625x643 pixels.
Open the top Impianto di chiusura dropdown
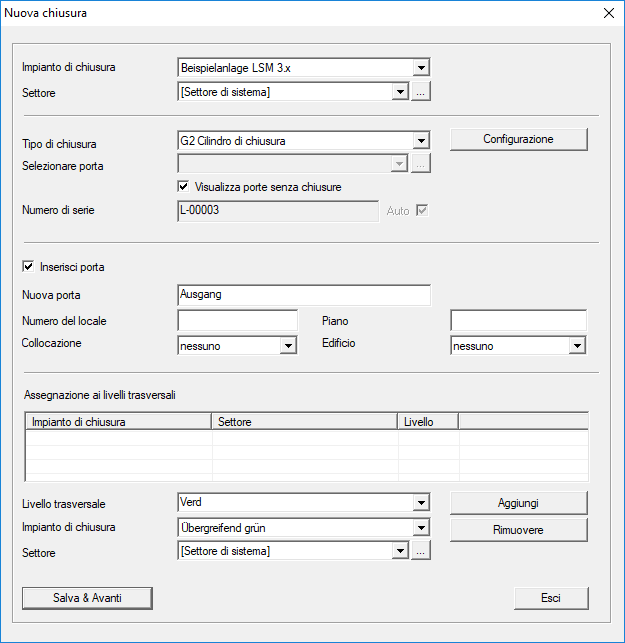click(421, 68)
